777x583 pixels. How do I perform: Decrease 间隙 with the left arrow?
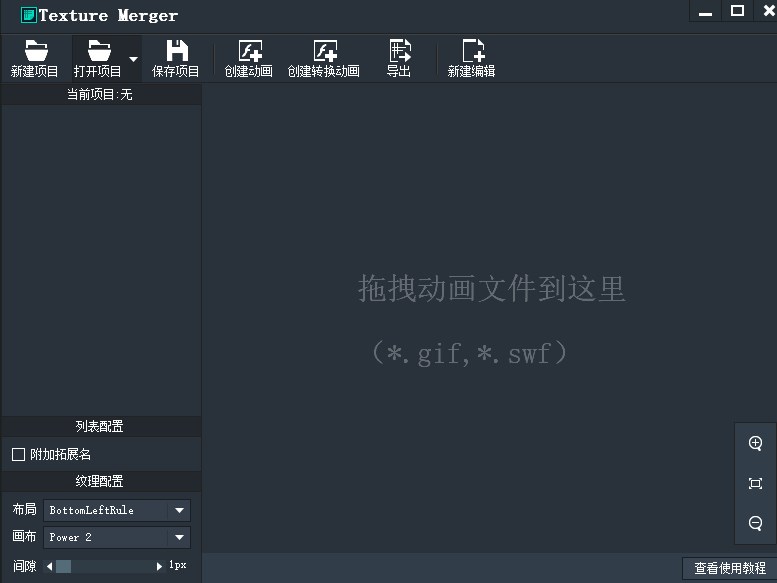click(49, 566)
